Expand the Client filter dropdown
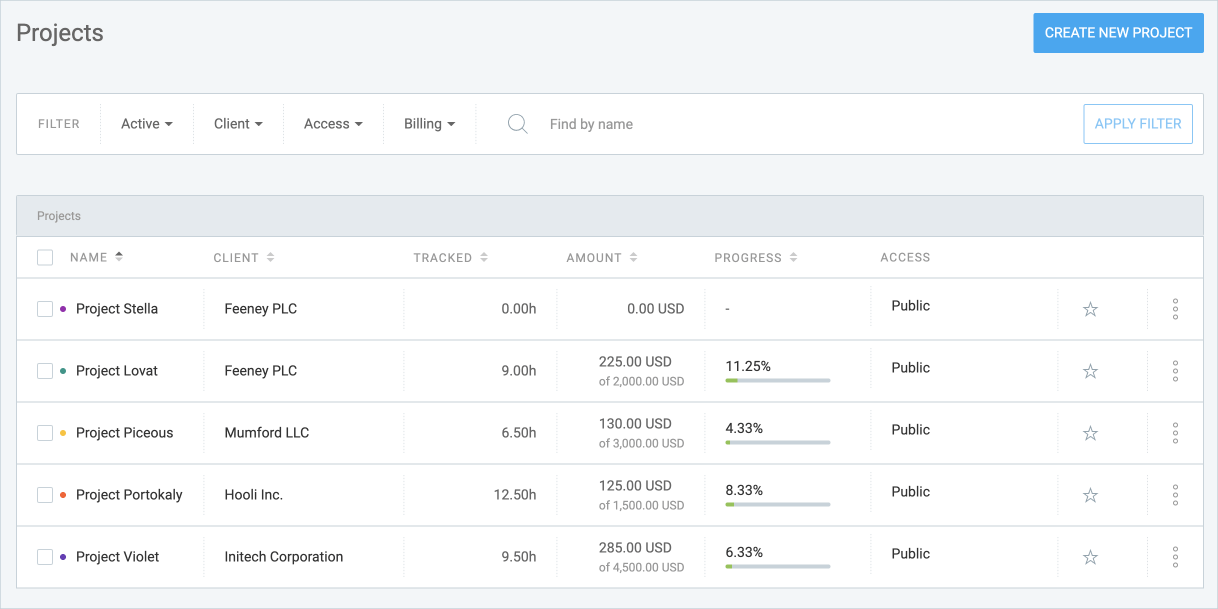 (x=238, y=123)
